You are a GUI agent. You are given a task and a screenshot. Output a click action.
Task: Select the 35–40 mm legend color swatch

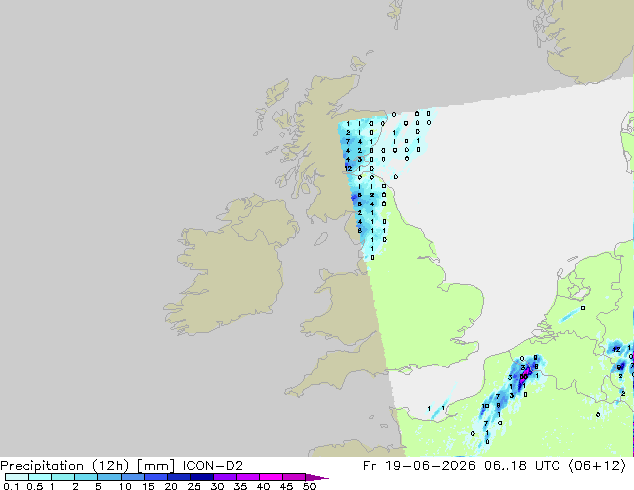(247, 477)
